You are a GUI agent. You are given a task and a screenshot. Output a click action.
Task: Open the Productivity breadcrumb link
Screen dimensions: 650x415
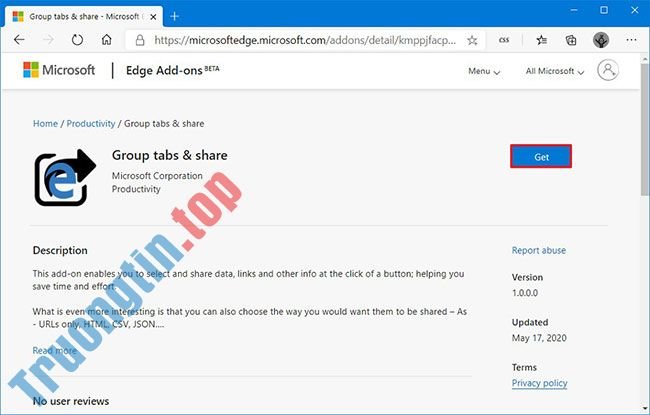[91, 124]
